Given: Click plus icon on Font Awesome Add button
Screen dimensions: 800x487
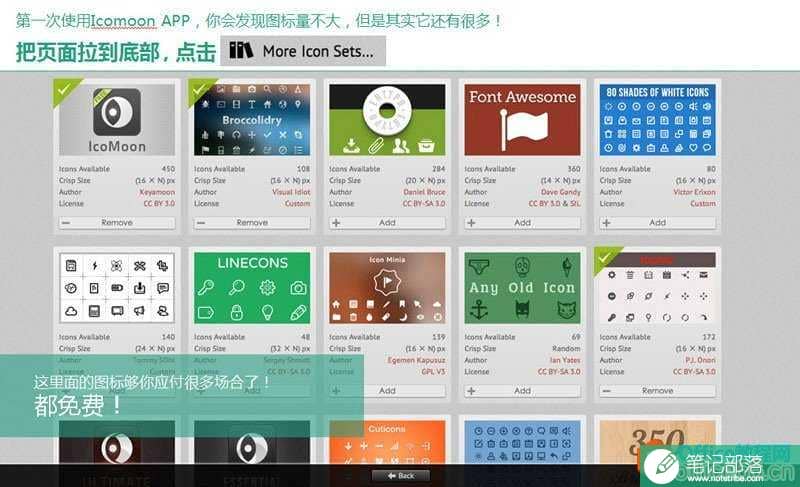Looking at the screenshot, I should tap(471, 223).
